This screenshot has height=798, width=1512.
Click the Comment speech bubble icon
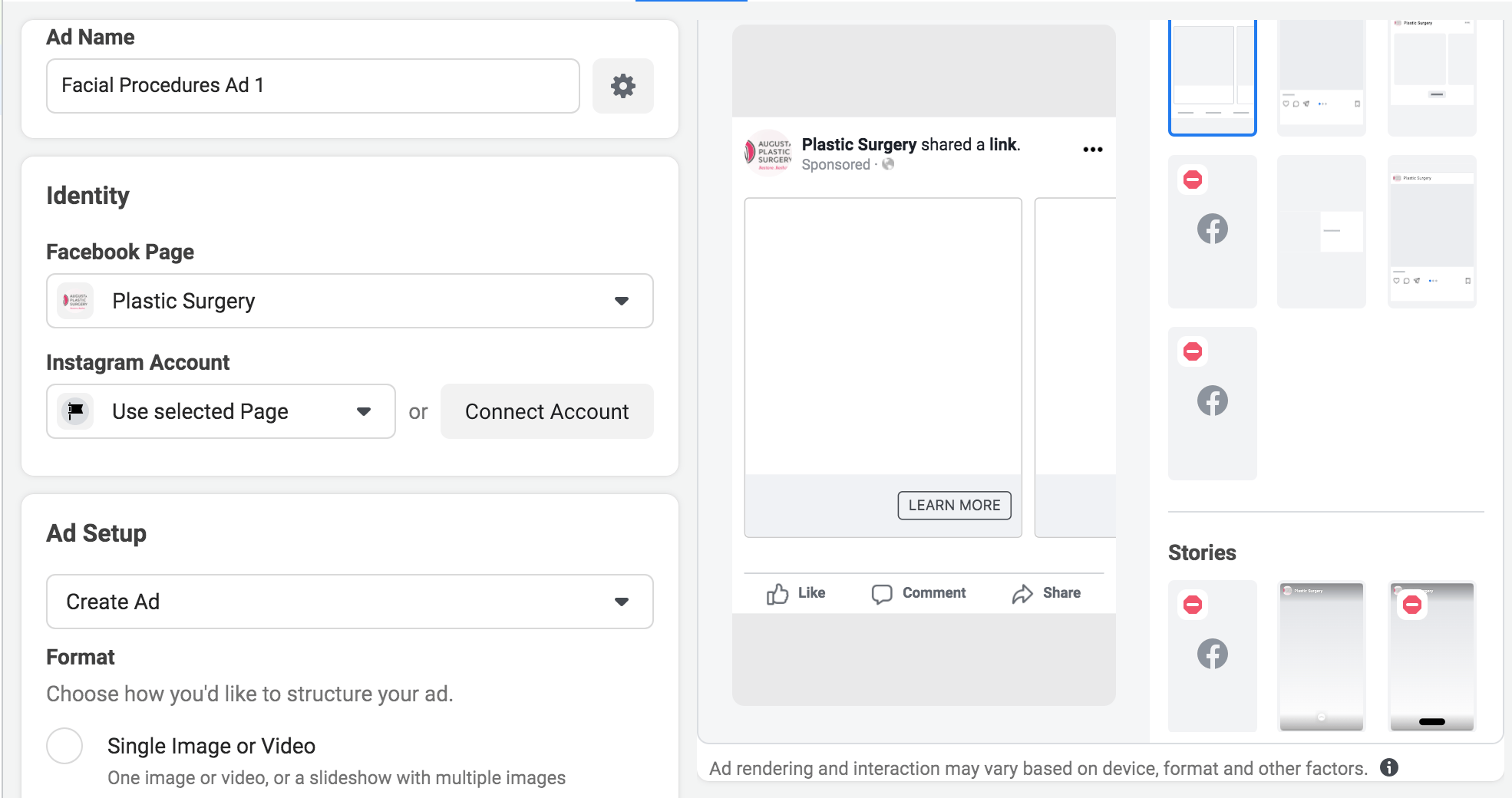coord(882,594)
